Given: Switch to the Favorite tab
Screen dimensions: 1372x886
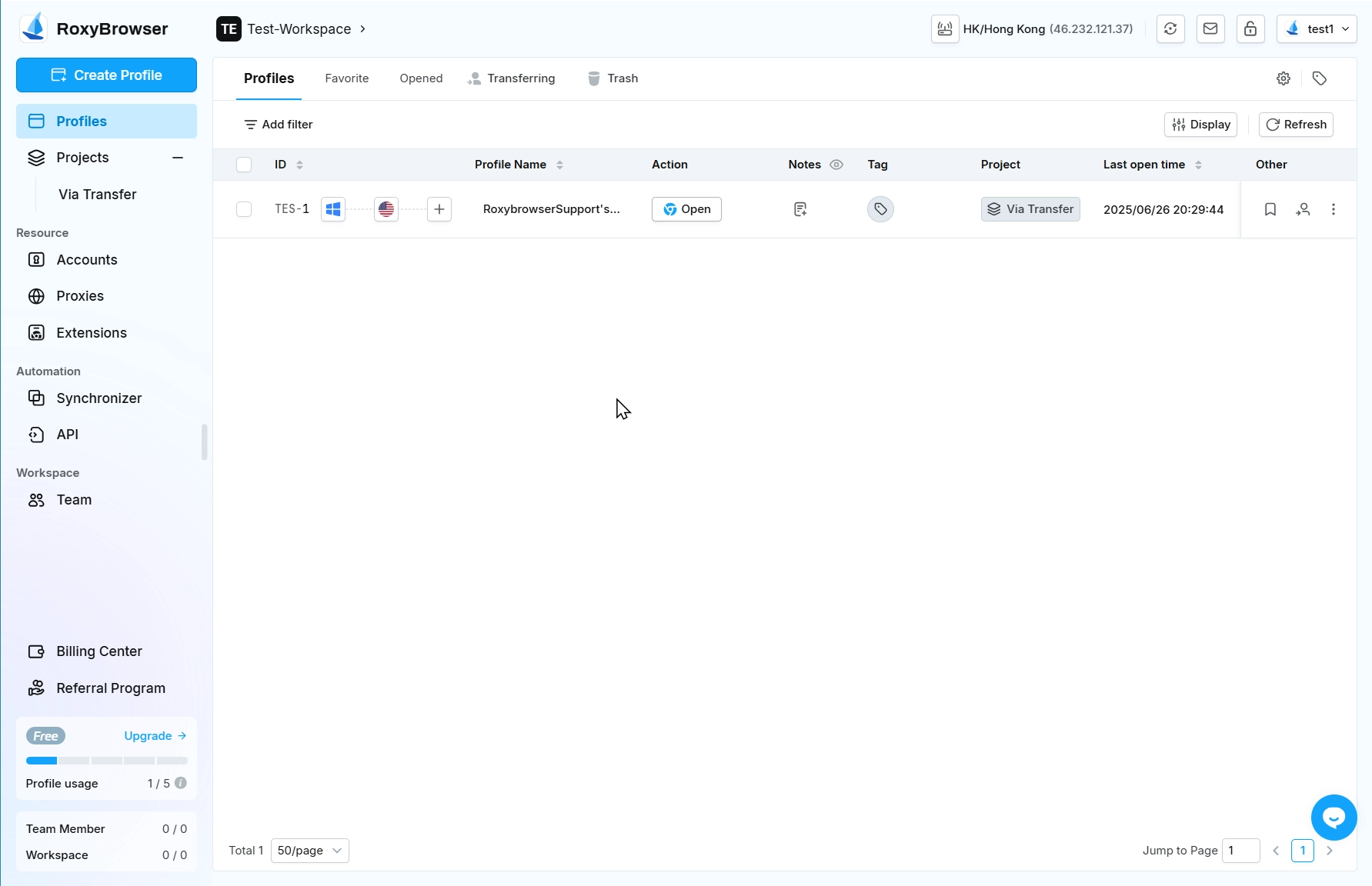Looking at the screenshot, I should (347, 78).
